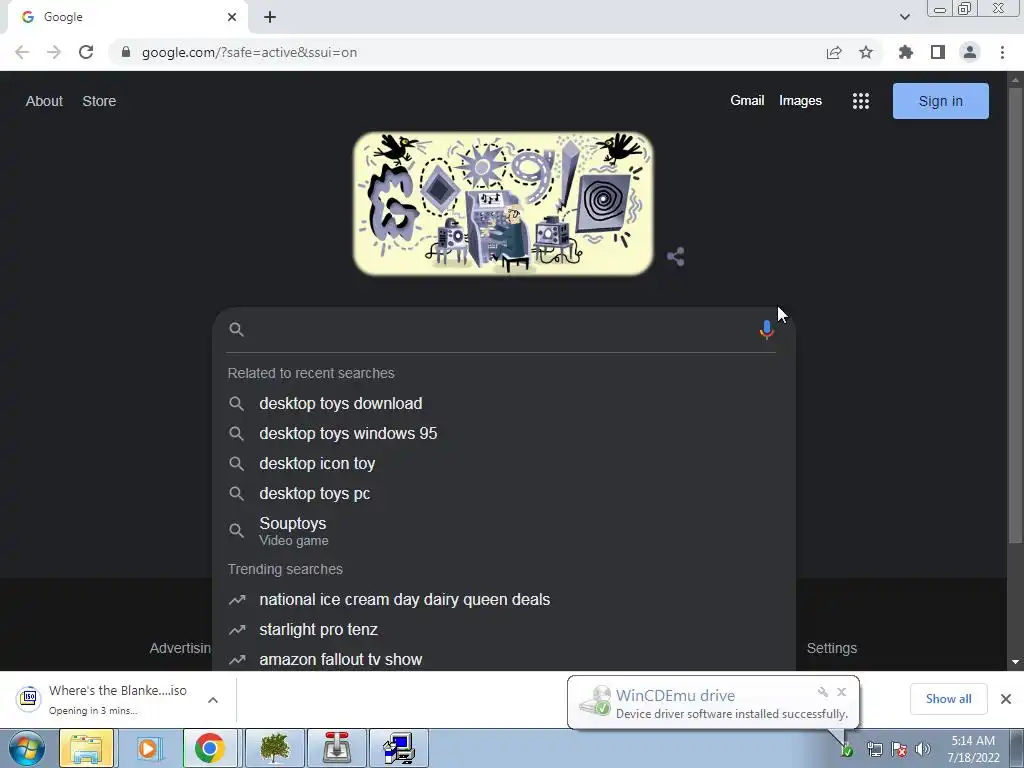Viewport: 1024px width, 768px height.
Task: Switch to Chrome in the taskbar
Action: coord(209,748)
